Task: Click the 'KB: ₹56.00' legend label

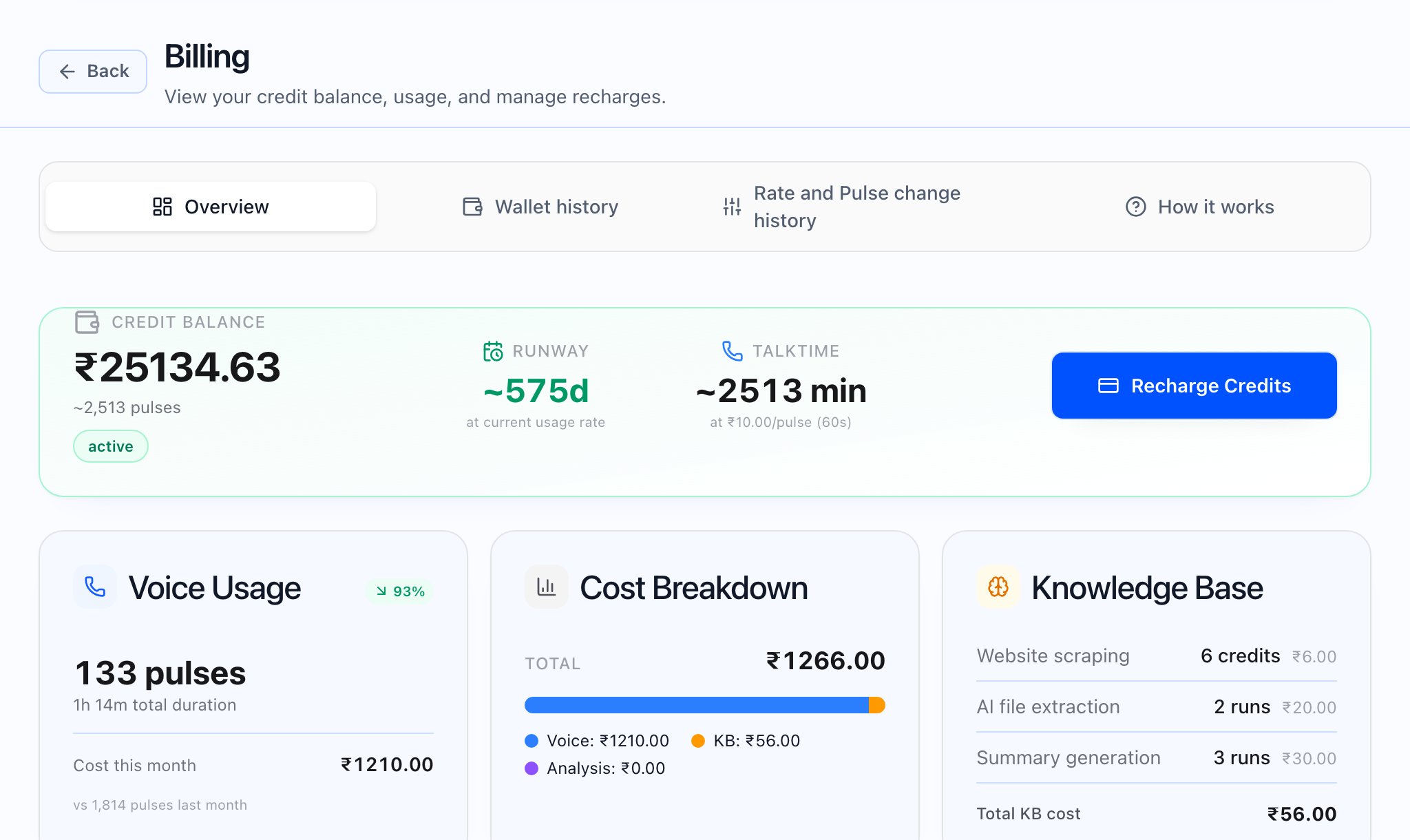Action: pos(757,741)
